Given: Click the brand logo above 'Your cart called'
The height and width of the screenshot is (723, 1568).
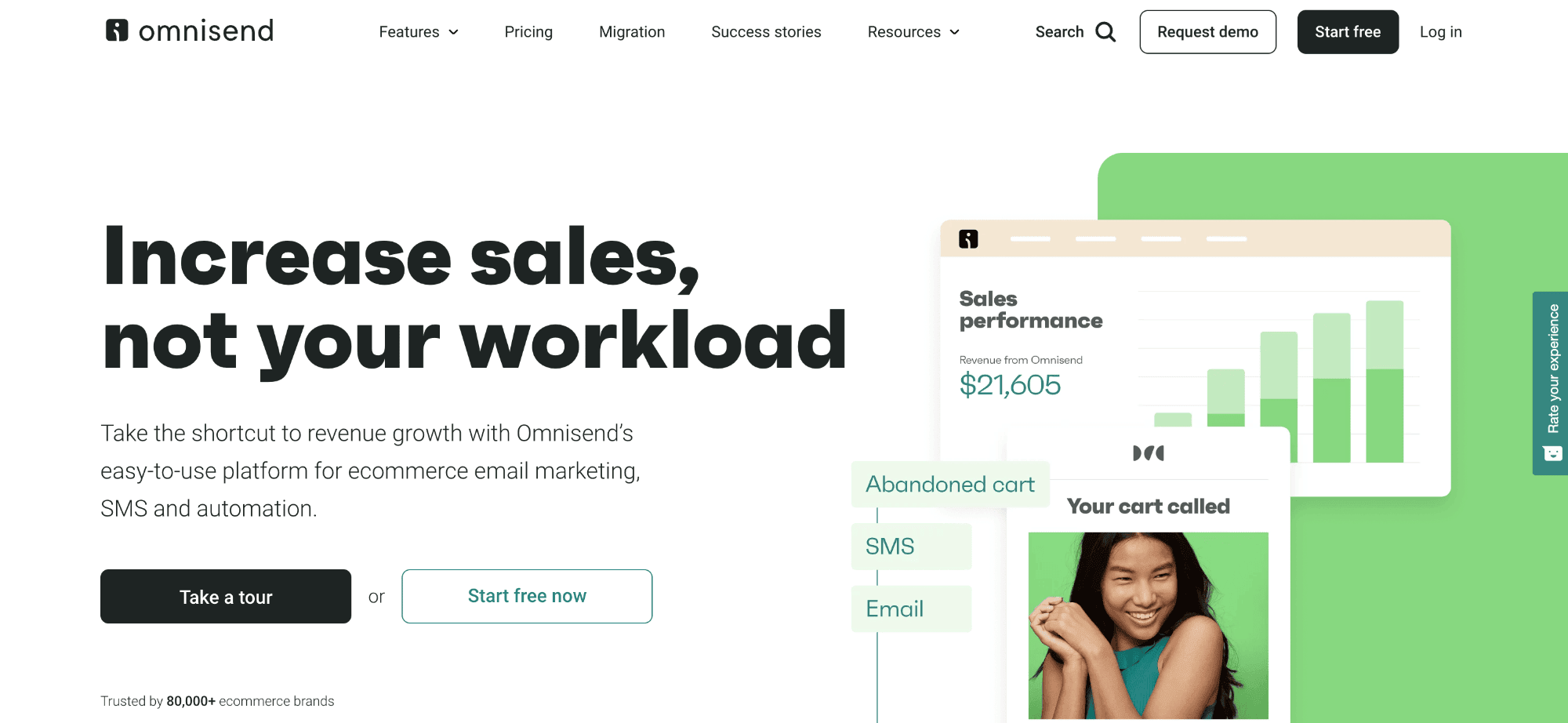Looking at the screenshot, I should (x=1149, y=453).
